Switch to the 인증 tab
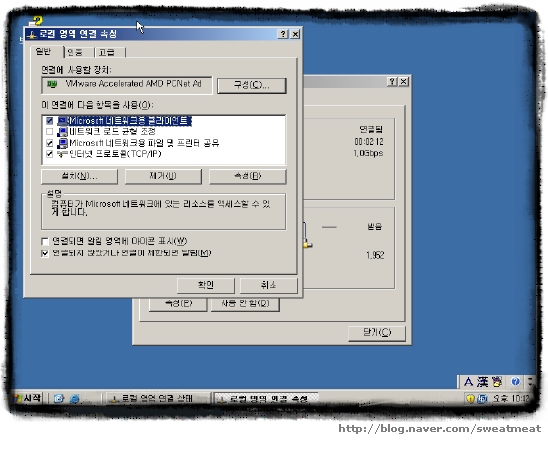548x450 pixels. 77,52
